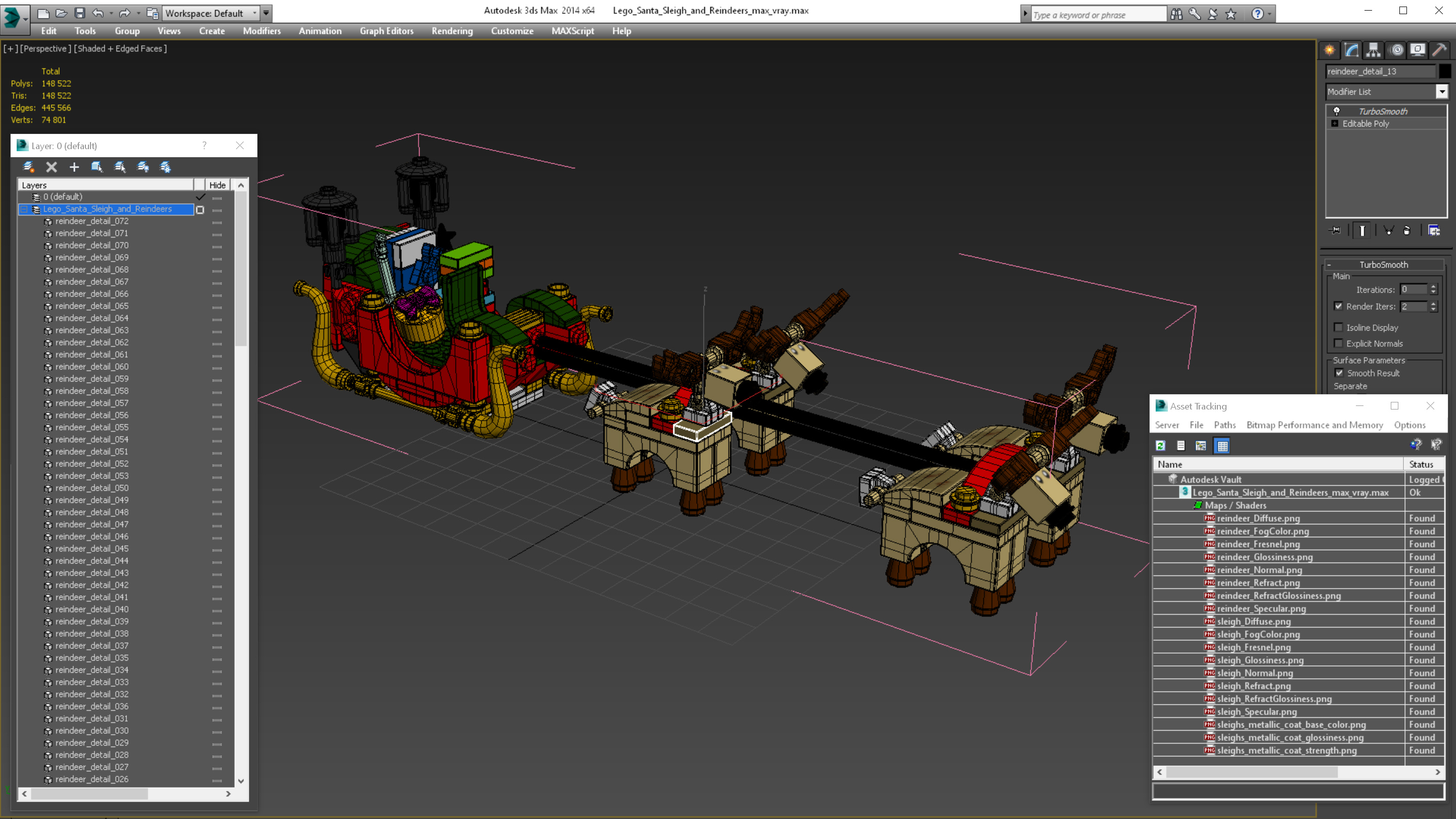This screenshot has height=819, width=1456.
Task: Open Paths menu in Asset Tracking
Action: click(x=1224, y=425)
